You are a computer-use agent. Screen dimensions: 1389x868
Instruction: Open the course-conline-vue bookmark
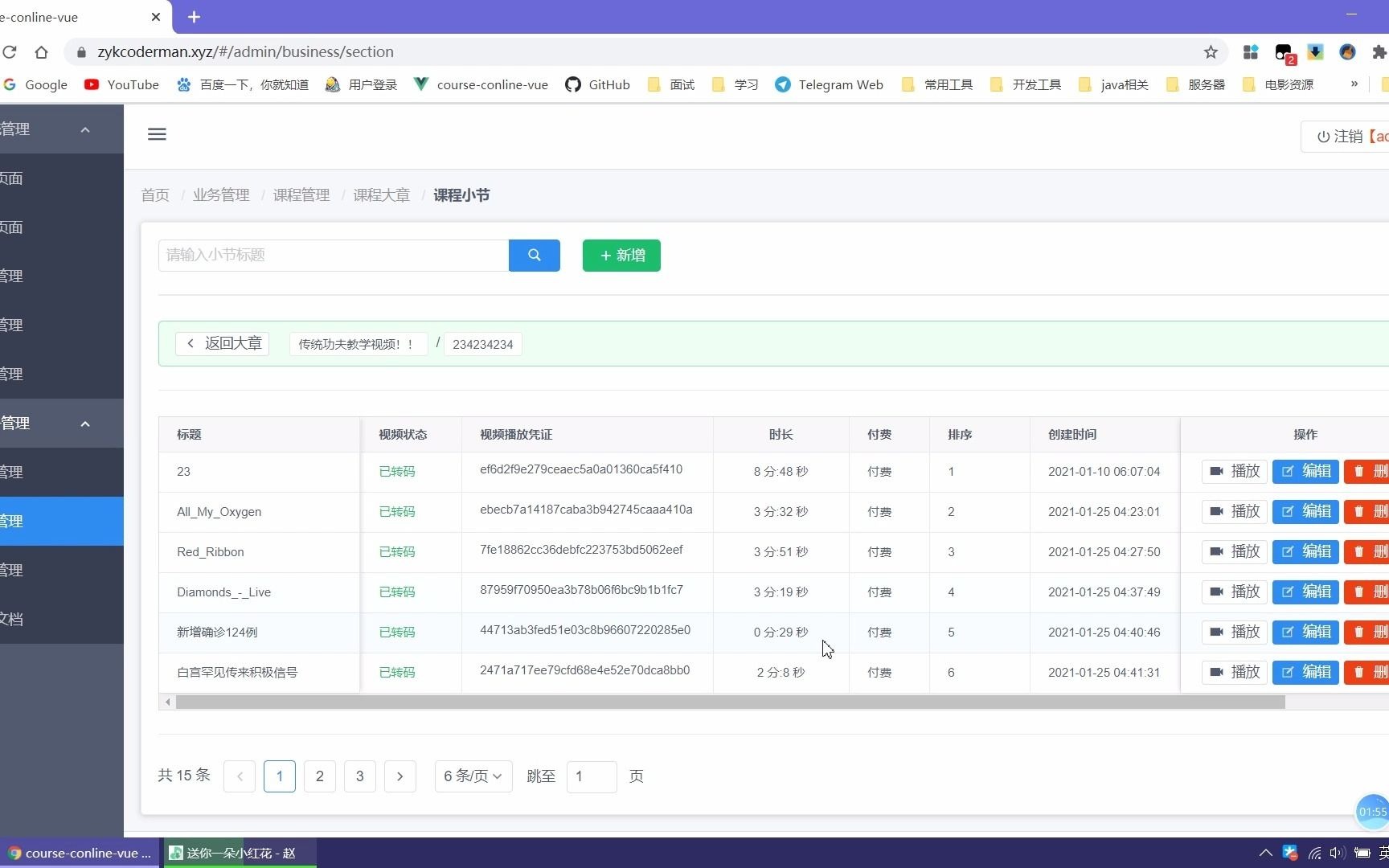click(481, 84)
